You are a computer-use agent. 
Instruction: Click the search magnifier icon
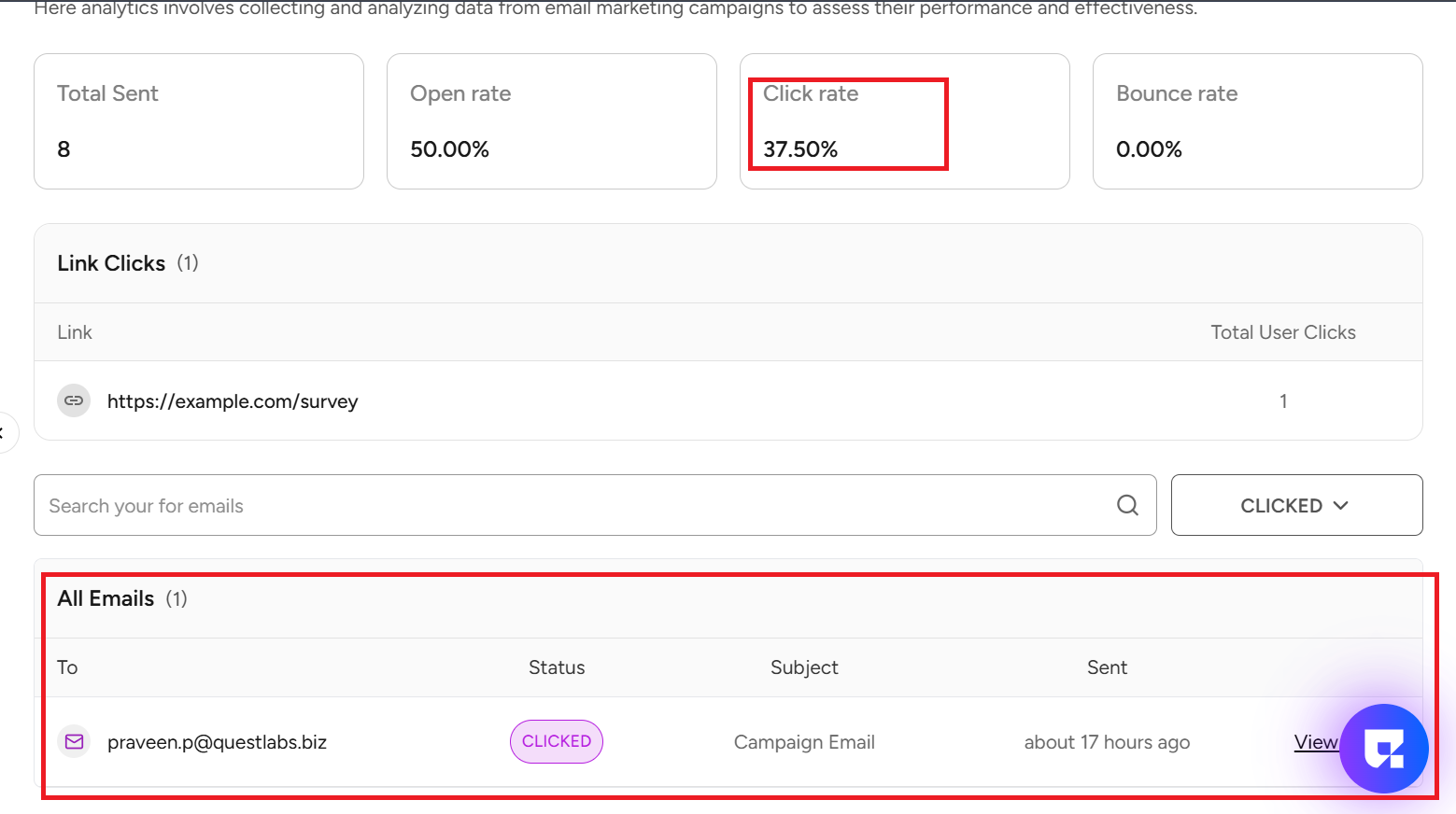point(1127,505)
